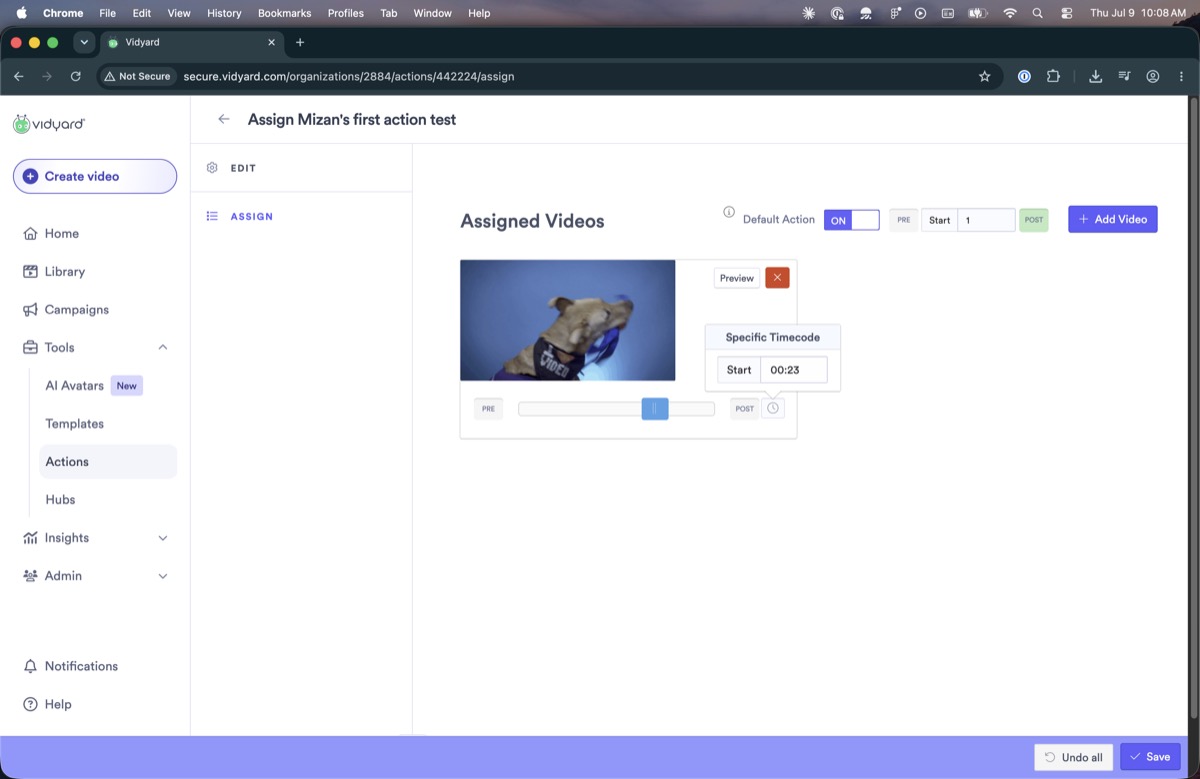This screenshot has width=1200, height=779.
Task: Click the Library icon in the sidebar
Action: (x=30, y=271)
